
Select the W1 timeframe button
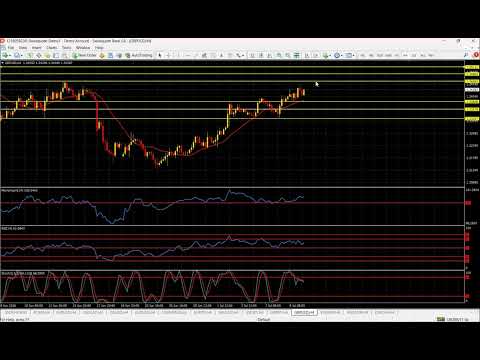tap(423, 55)
